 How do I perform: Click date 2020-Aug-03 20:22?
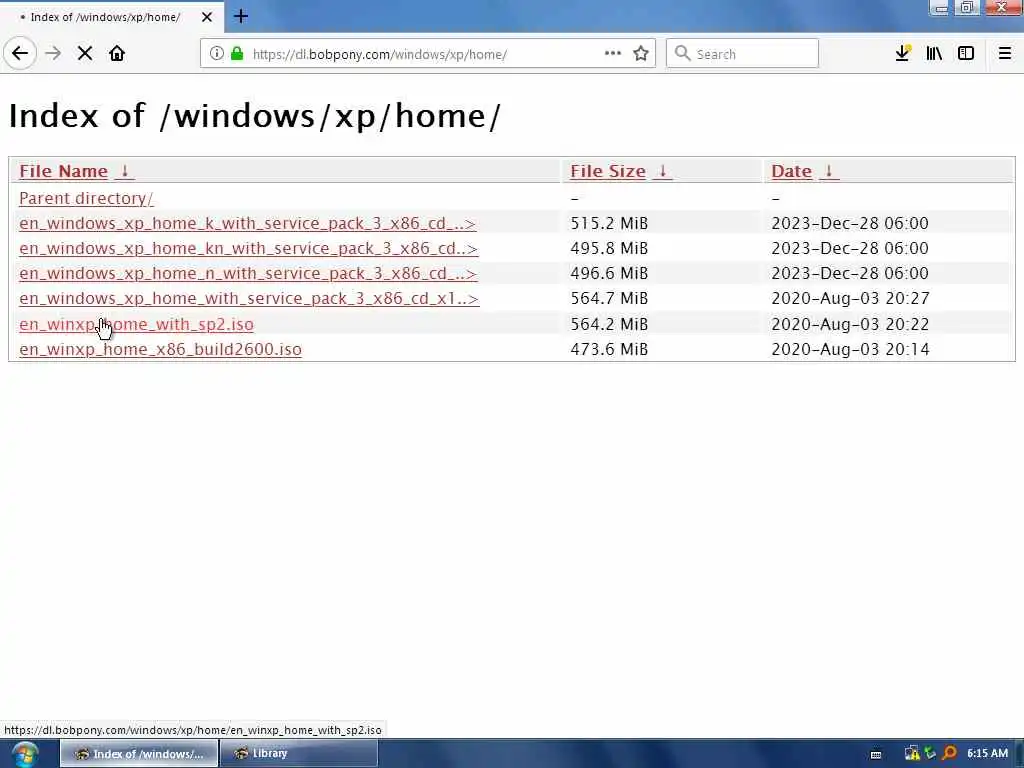850,325
